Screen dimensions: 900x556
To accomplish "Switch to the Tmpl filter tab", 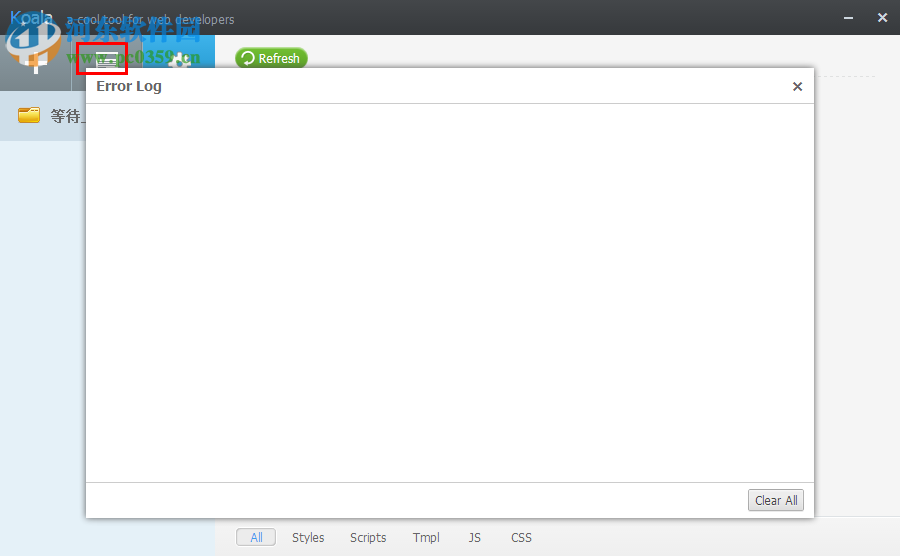I will tap(426, 538).
